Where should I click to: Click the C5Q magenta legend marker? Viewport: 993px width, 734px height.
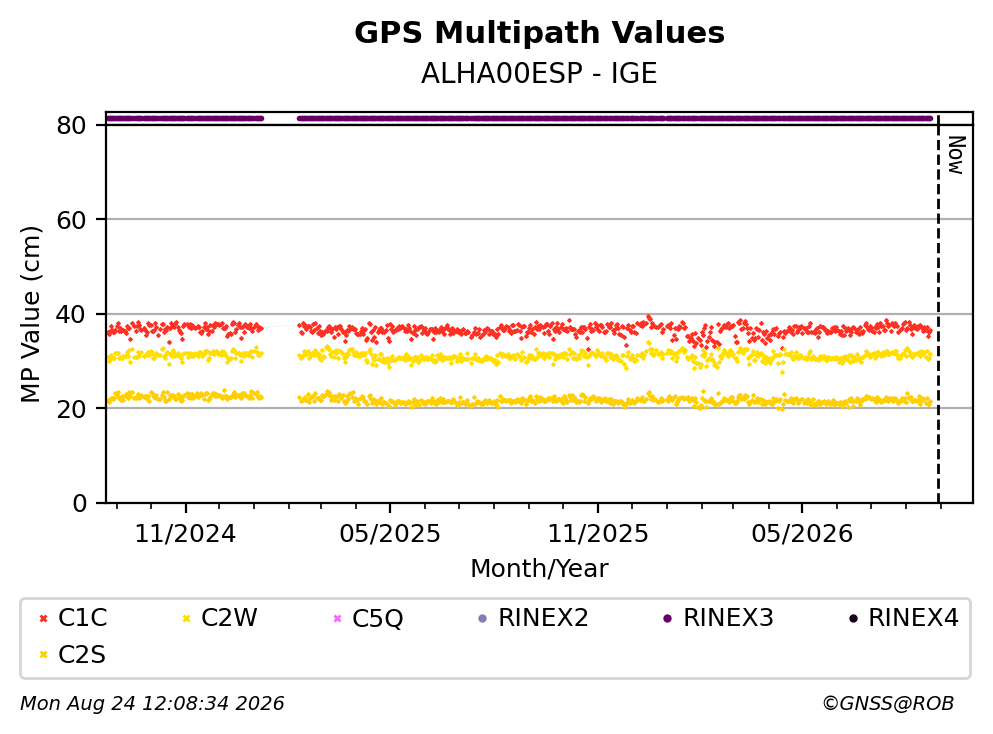[337, 618]
